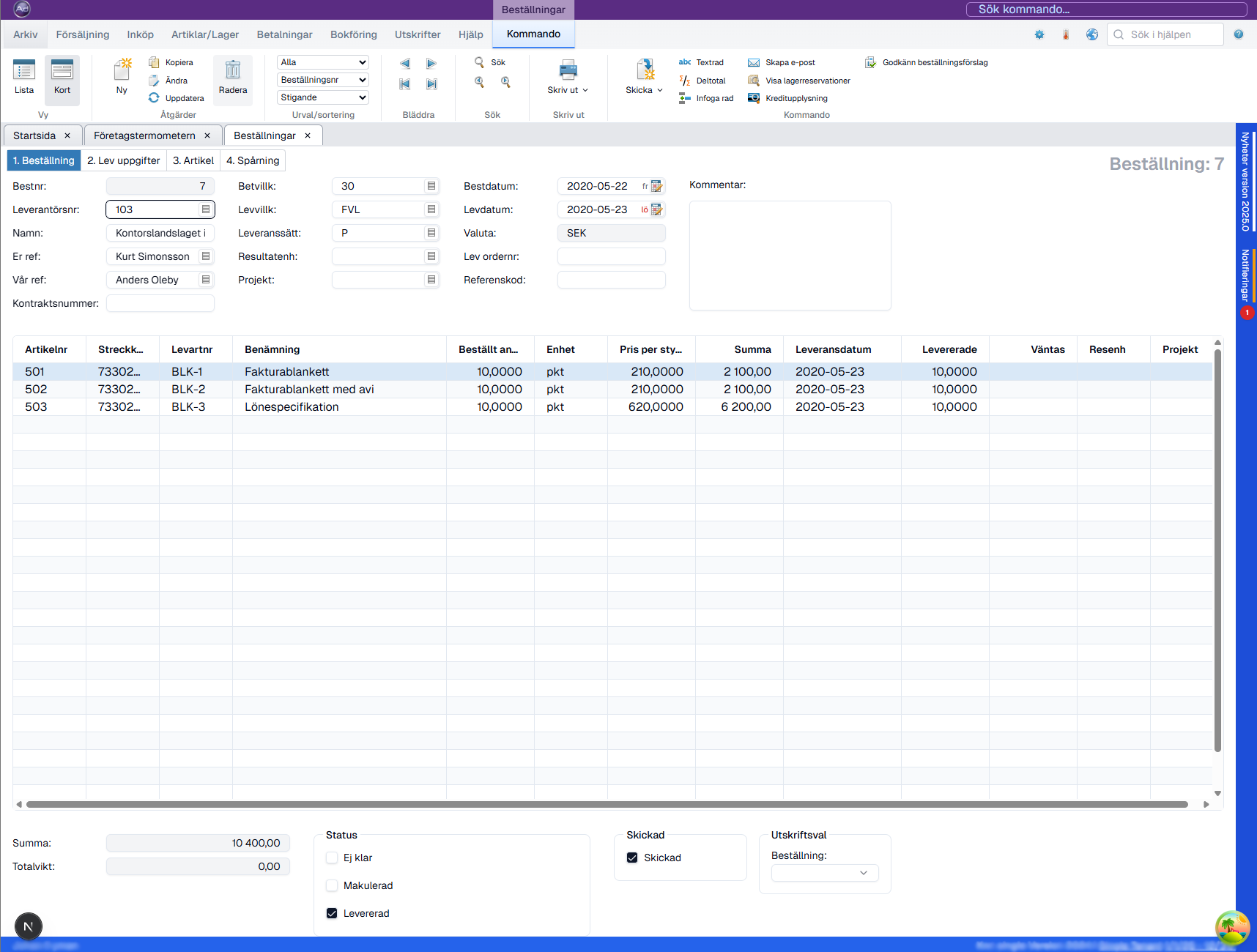Jump to the first record
The height and width of the screenshot is (952, 1257).
click(x=405, y=84)
